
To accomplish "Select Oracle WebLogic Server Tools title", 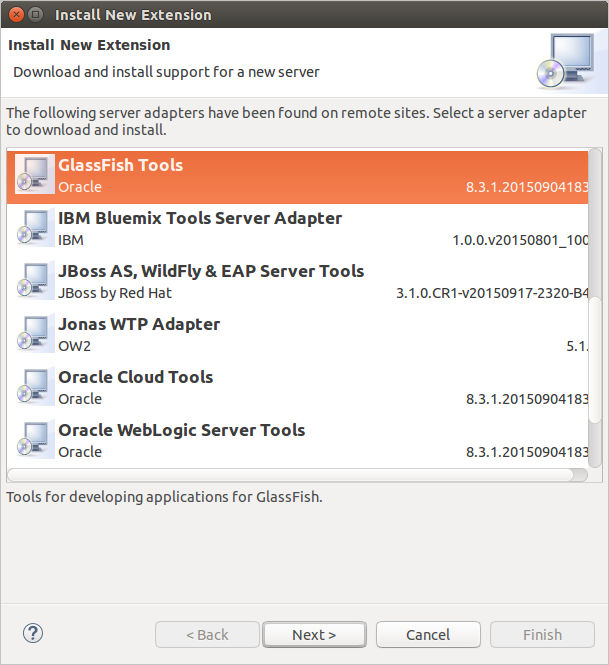I will (x=182, y=430).
